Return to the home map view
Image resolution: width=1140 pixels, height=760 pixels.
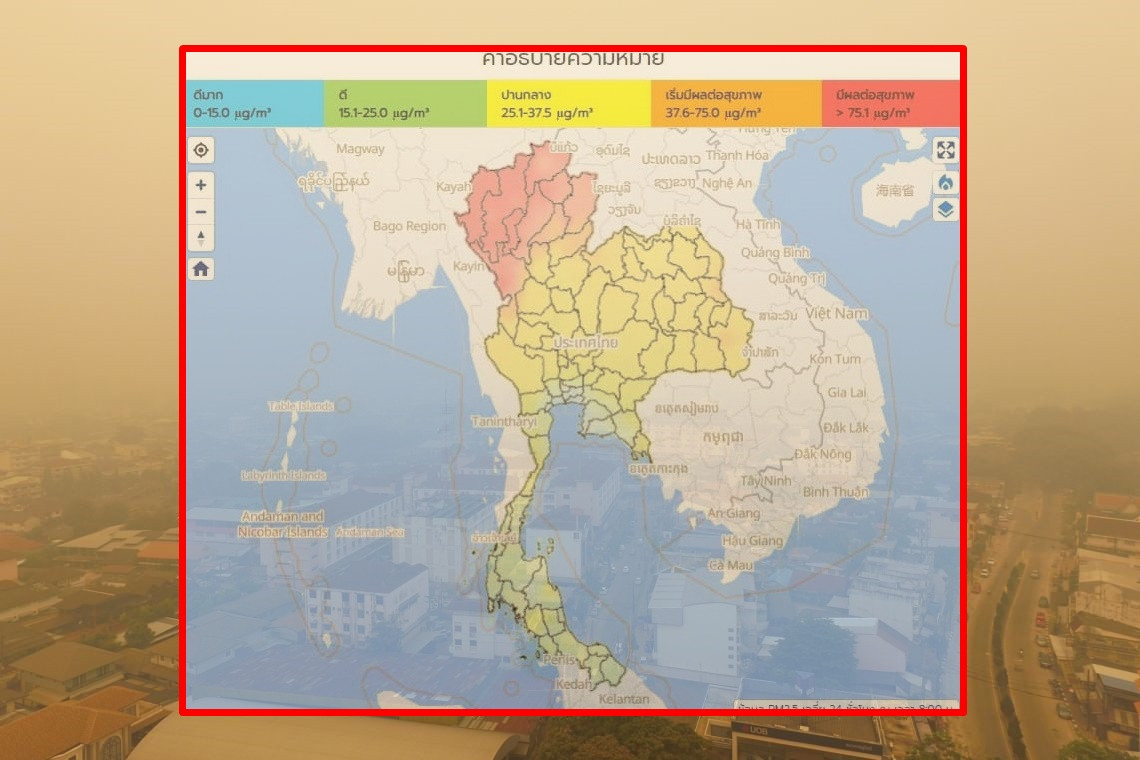click(201, 269)
